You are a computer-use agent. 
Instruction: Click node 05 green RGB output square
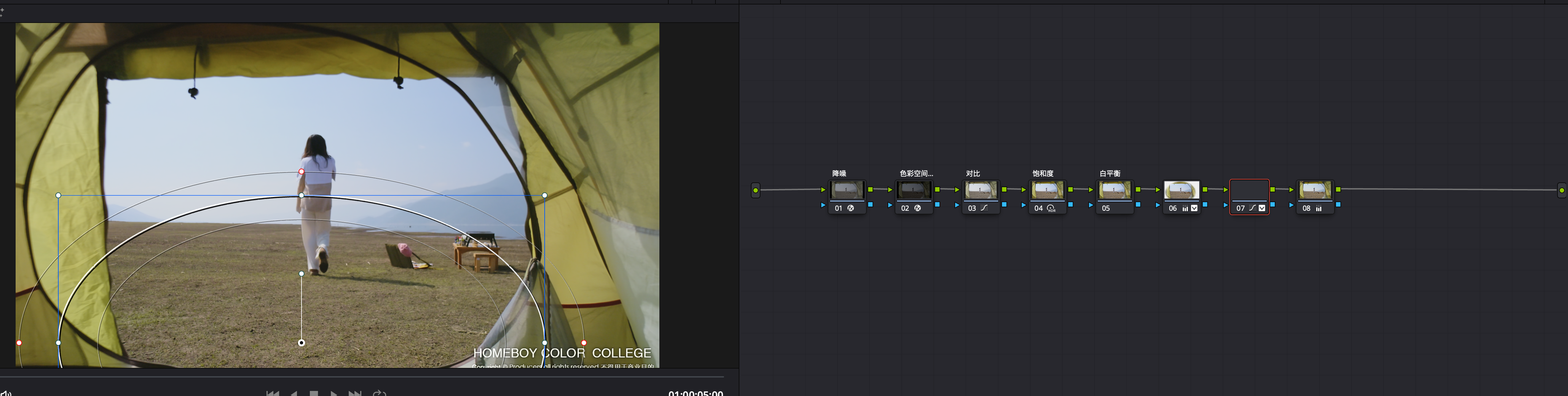point(1138,189)
